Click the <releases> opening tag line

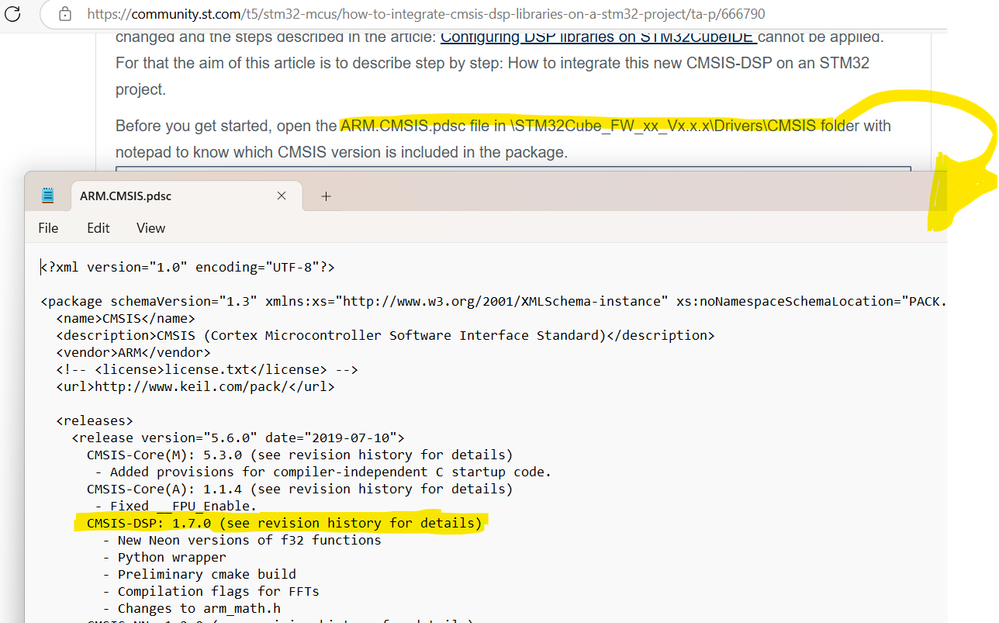point(94,420)
